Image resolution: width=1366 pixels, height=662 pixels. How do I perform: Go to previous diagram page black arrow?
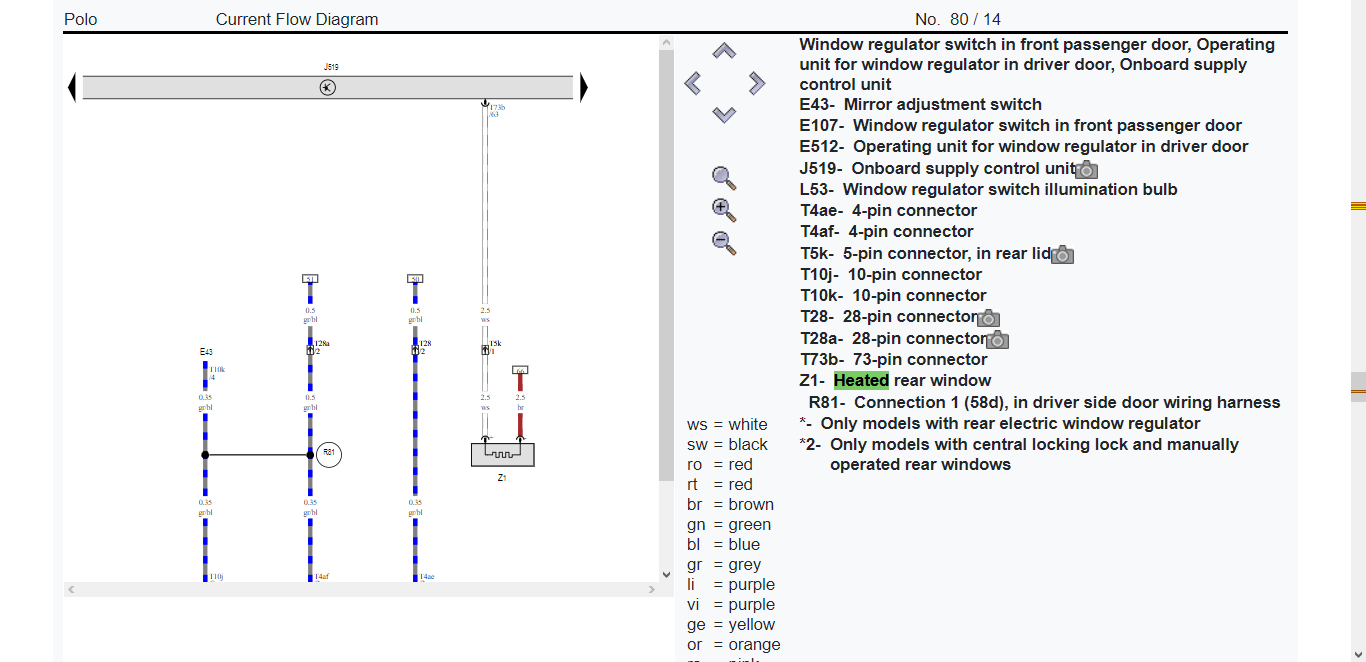[x=71, y=87]
